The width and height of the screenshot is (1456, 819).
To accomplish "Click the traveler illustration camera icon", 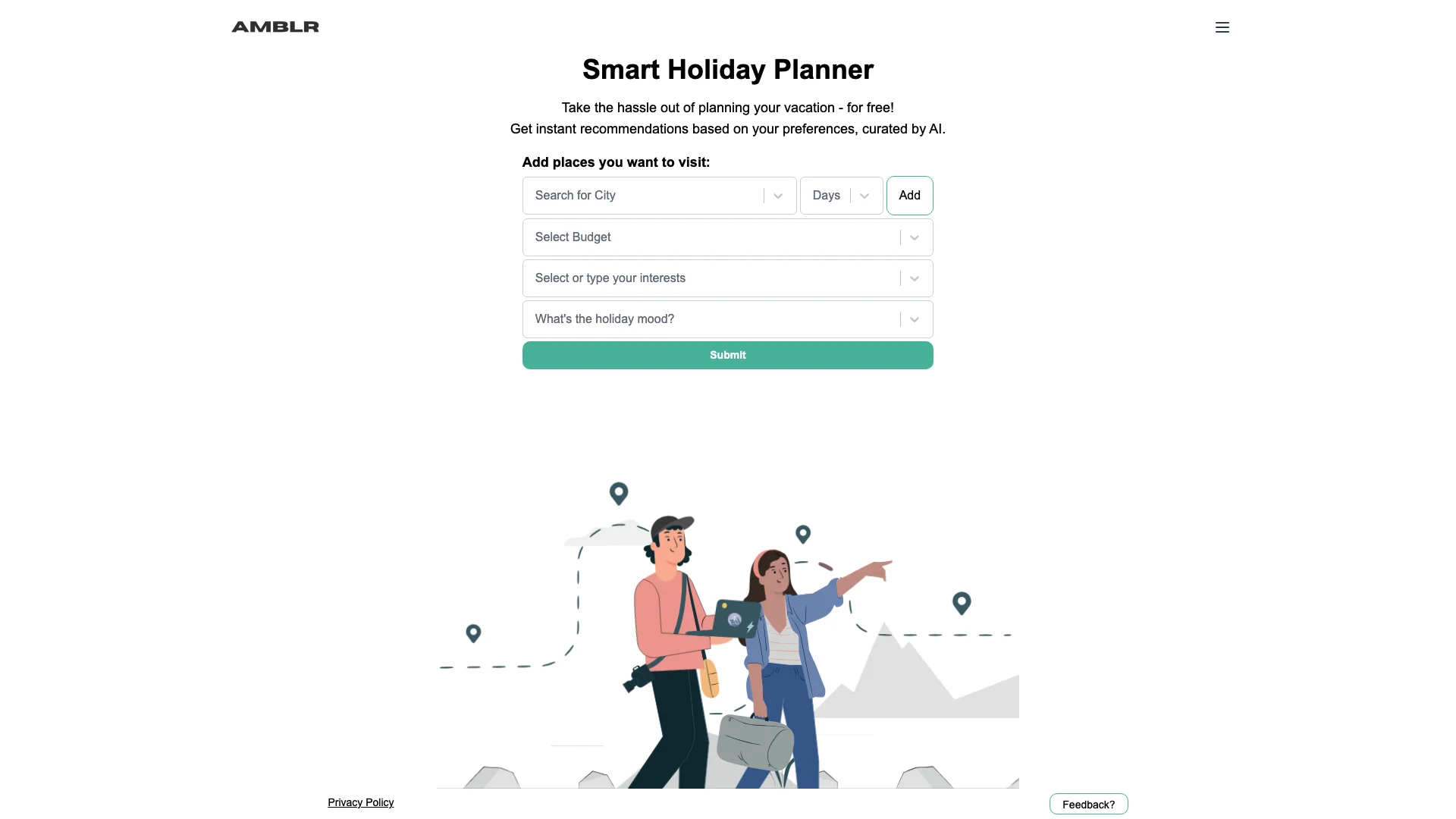I will coord(633,681).
